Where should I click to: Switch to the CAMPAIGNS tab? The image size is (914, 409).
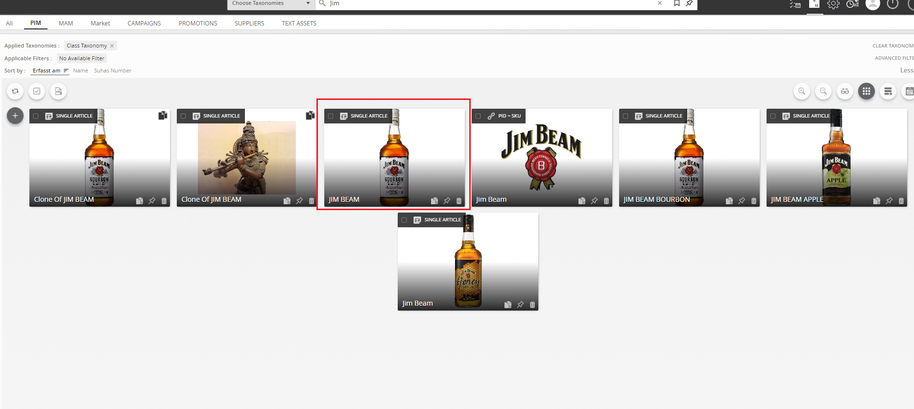point(144,23)
